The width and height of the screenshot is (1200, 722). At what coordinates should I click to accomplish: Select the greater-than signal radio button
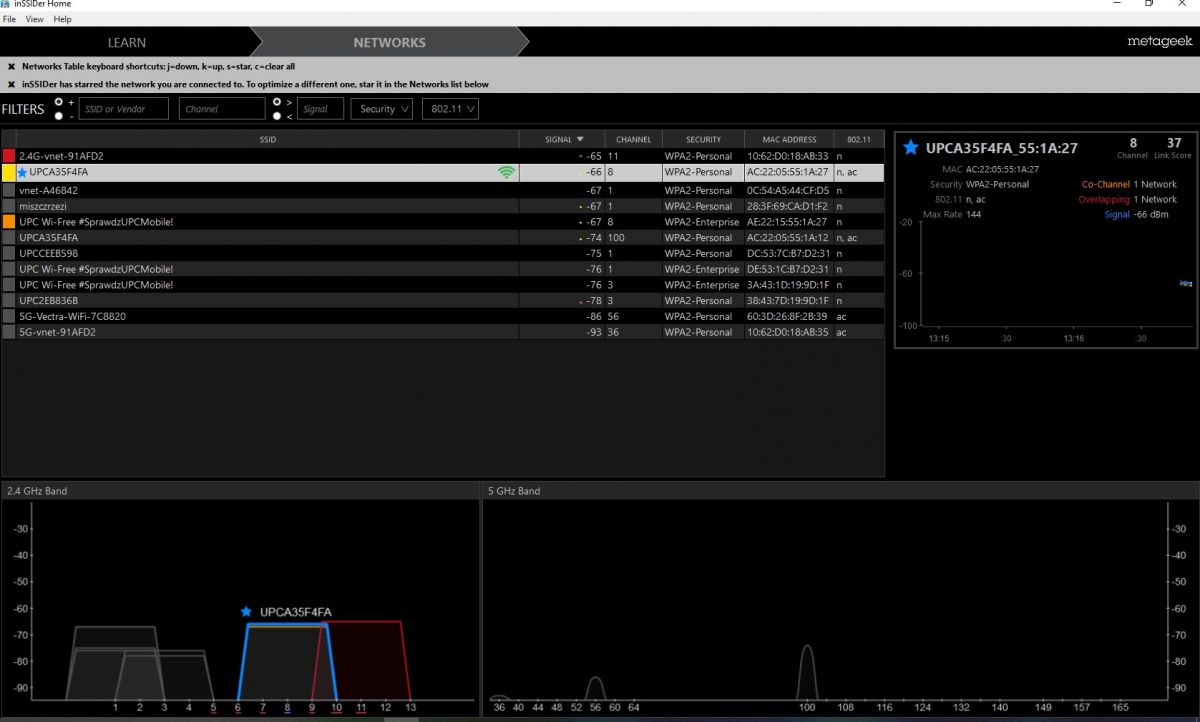tap(277, 102)
